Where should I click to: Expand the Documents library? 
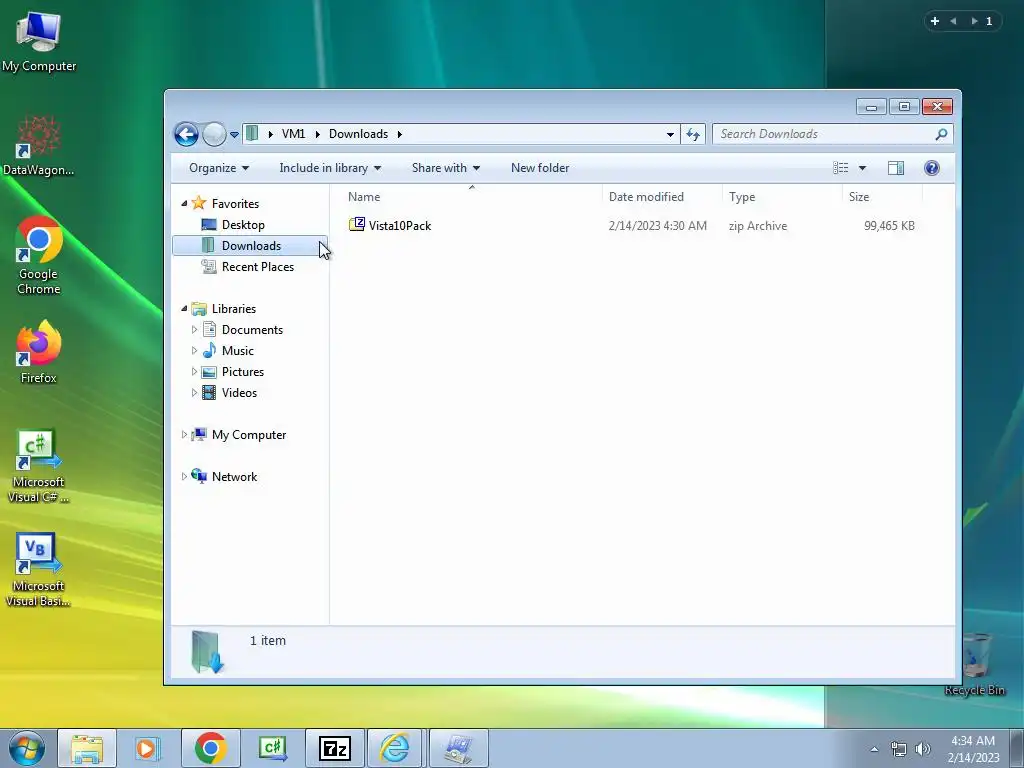[x=194, y=330]
